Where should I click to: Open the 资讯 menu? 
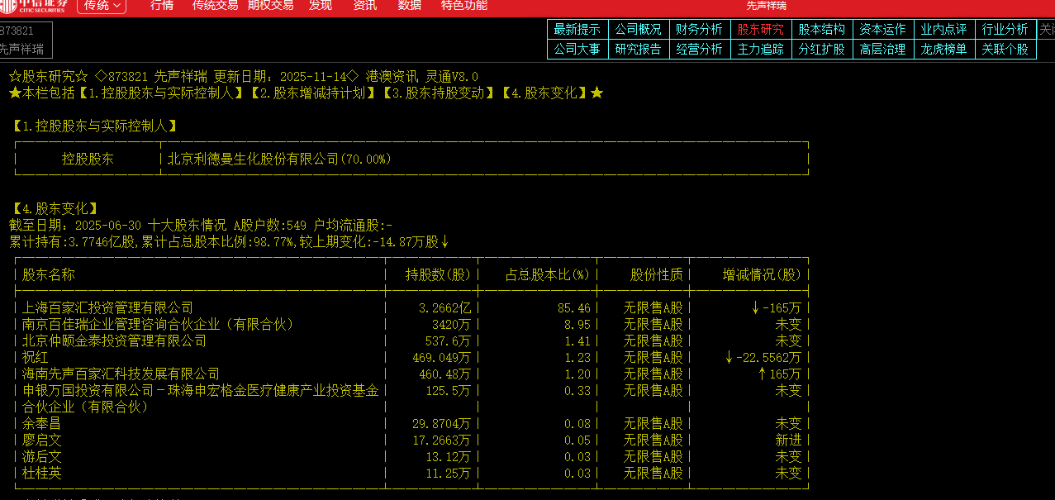365,5
